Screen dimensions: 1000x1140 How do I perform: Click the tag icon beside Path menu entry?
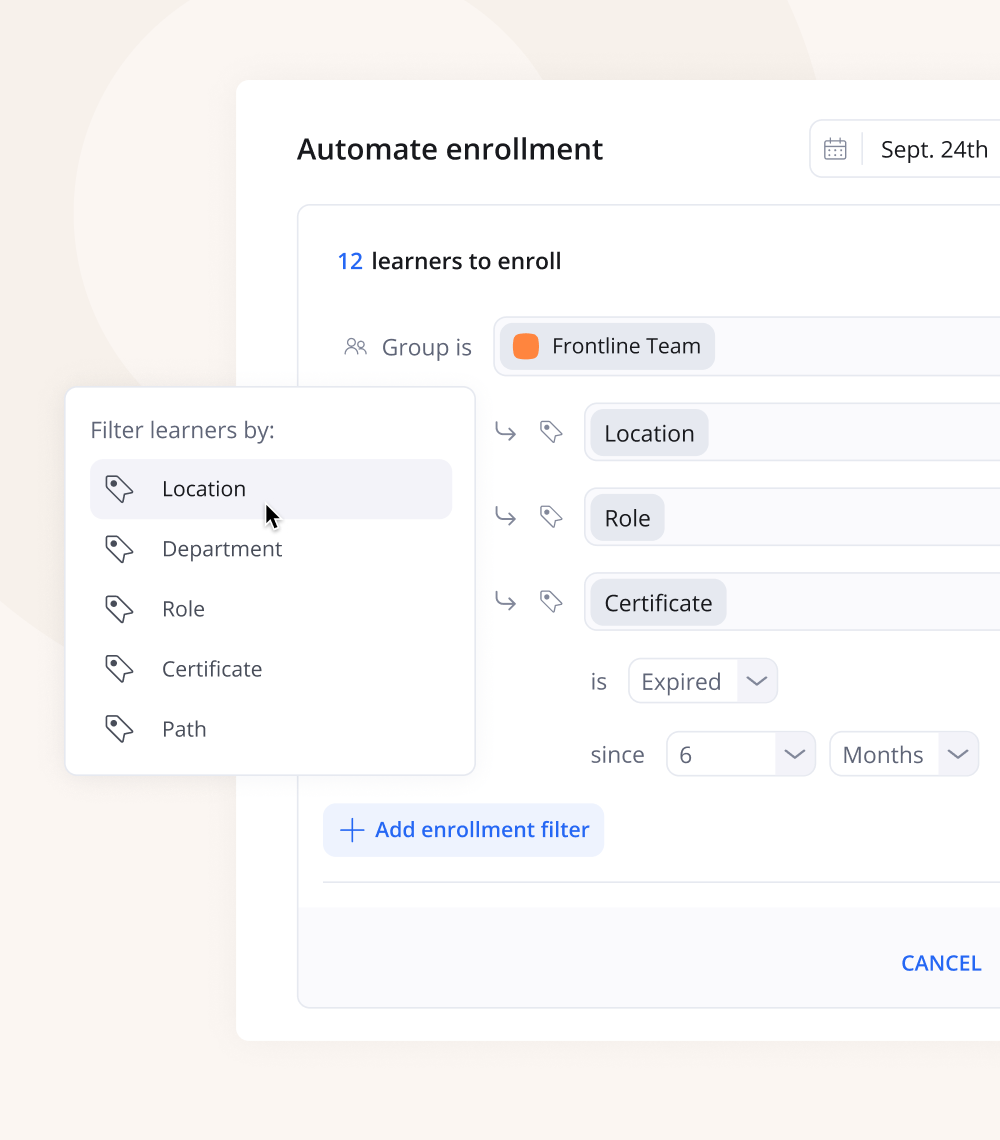point(119,729)
